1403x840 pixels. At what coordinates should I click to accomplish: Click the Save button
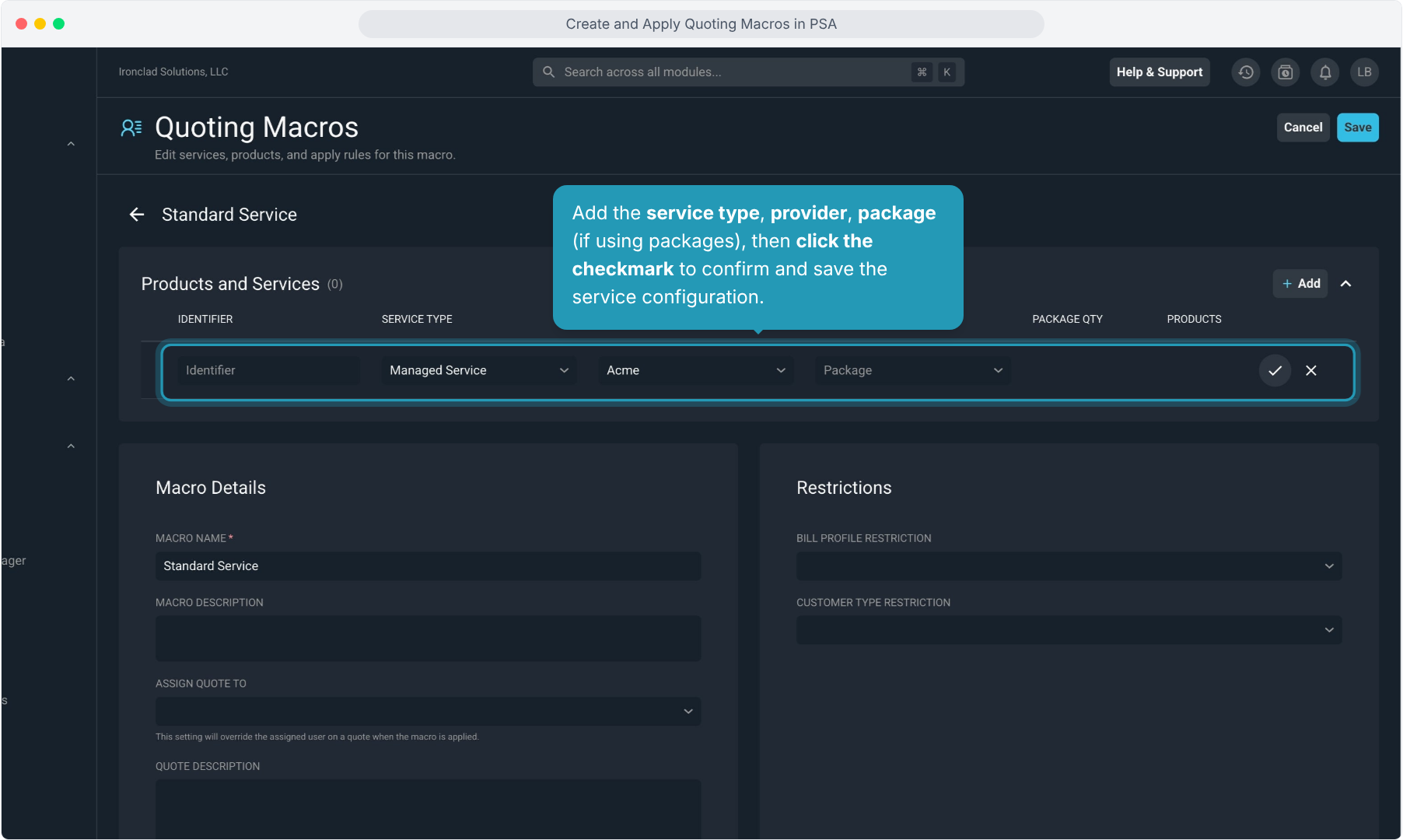click(1358, 128)
